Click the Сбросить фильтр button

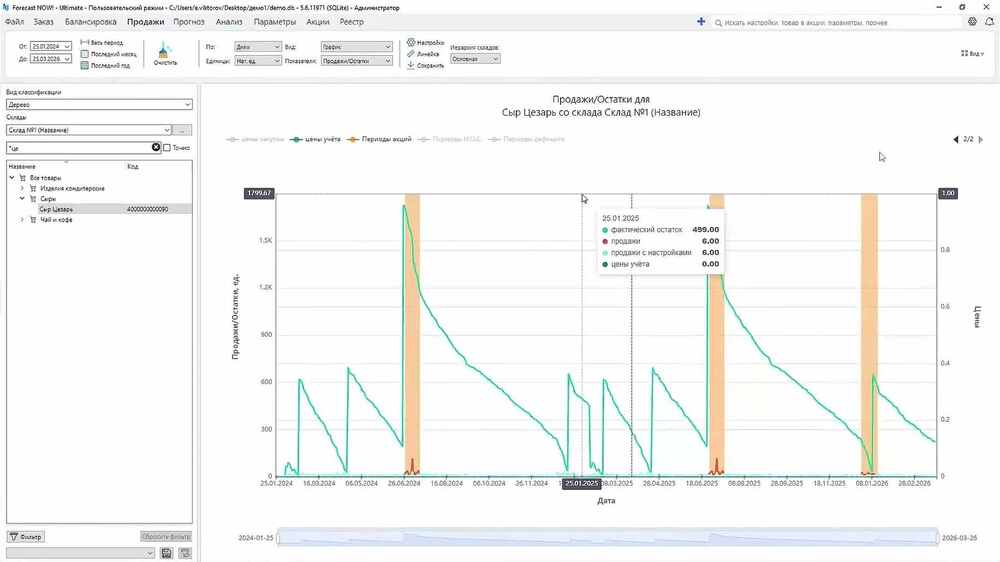click(x=166, y=536)
